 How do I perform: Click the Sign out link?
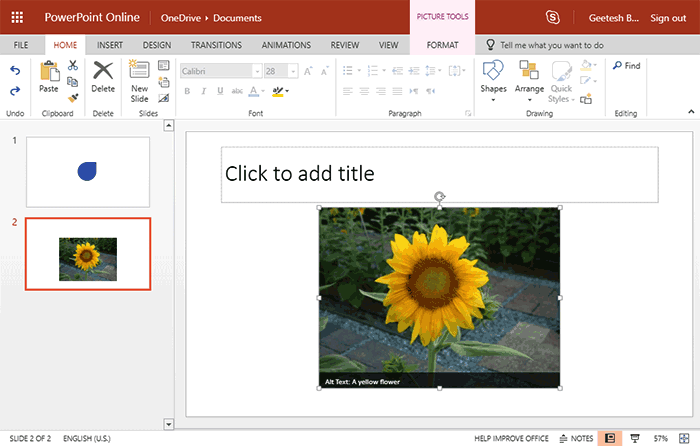click(667, 18)
